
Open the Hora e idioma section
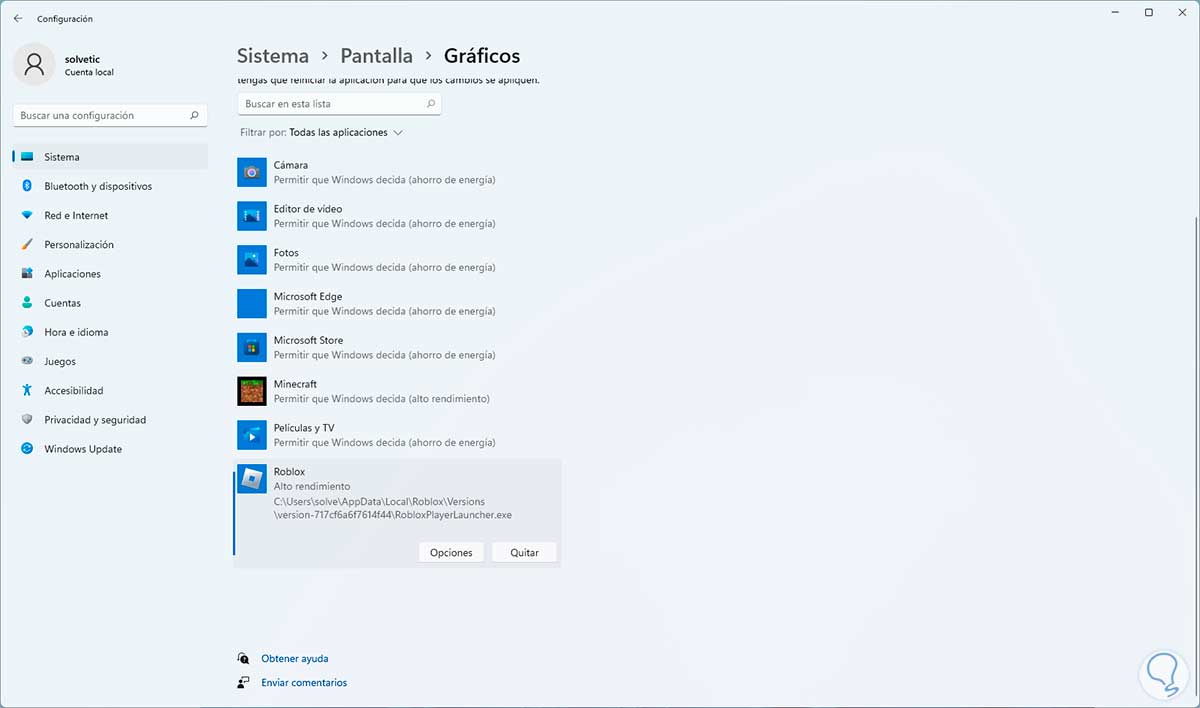[110, 332]
